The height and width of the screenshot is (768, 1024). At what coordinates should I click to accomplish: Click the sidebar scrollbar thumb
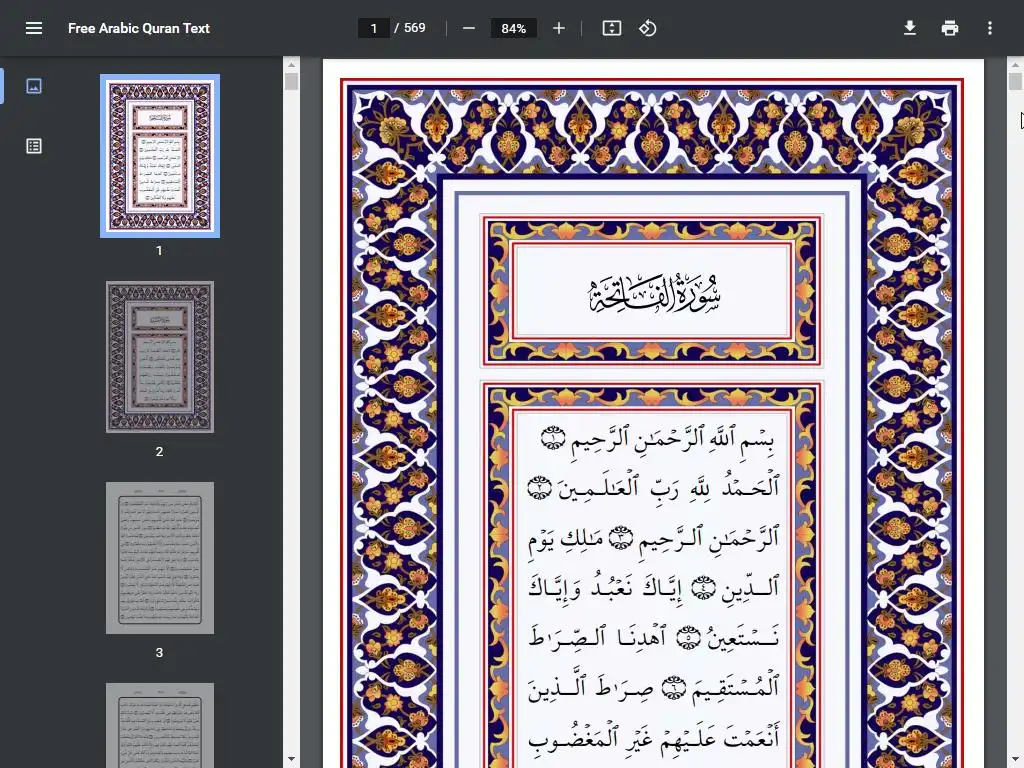(291, 81)
